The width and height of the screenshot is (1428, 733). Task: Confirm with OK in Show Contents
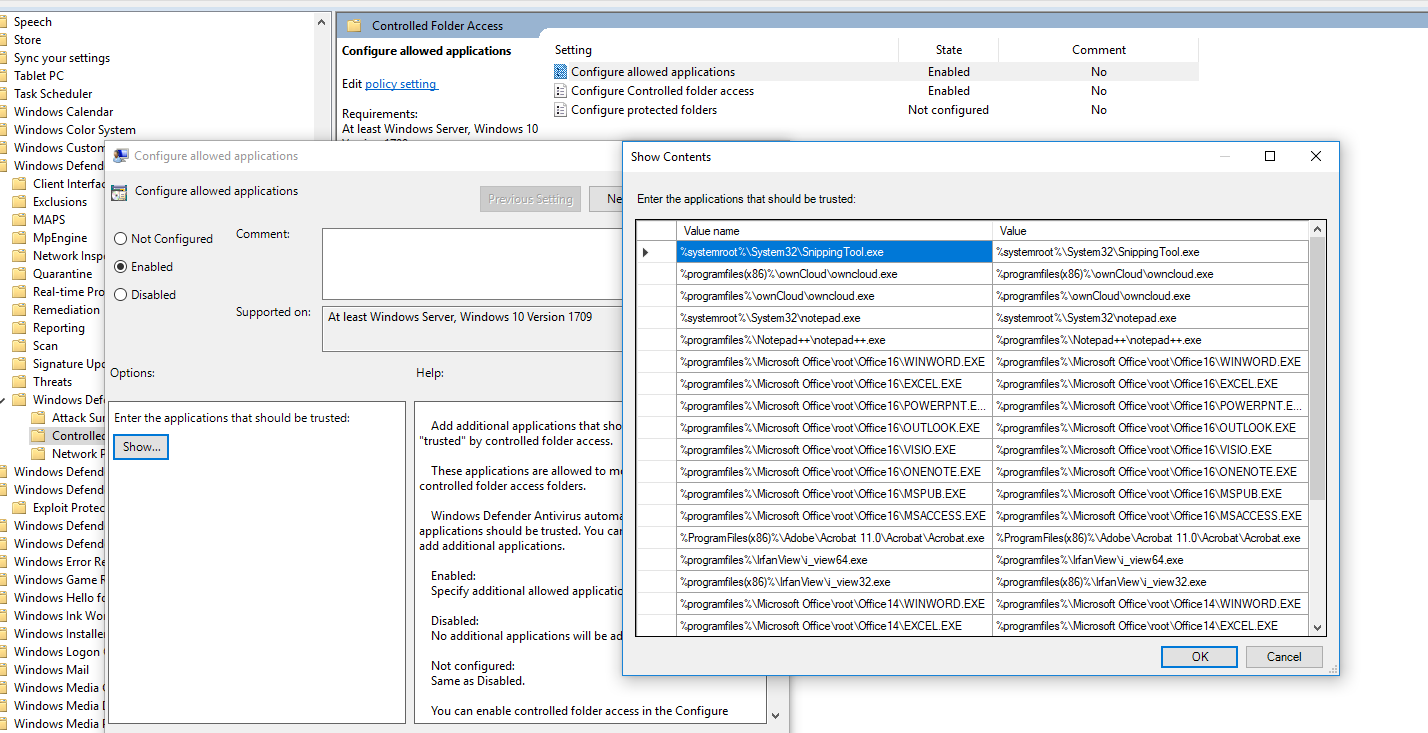pos(1199,657)
